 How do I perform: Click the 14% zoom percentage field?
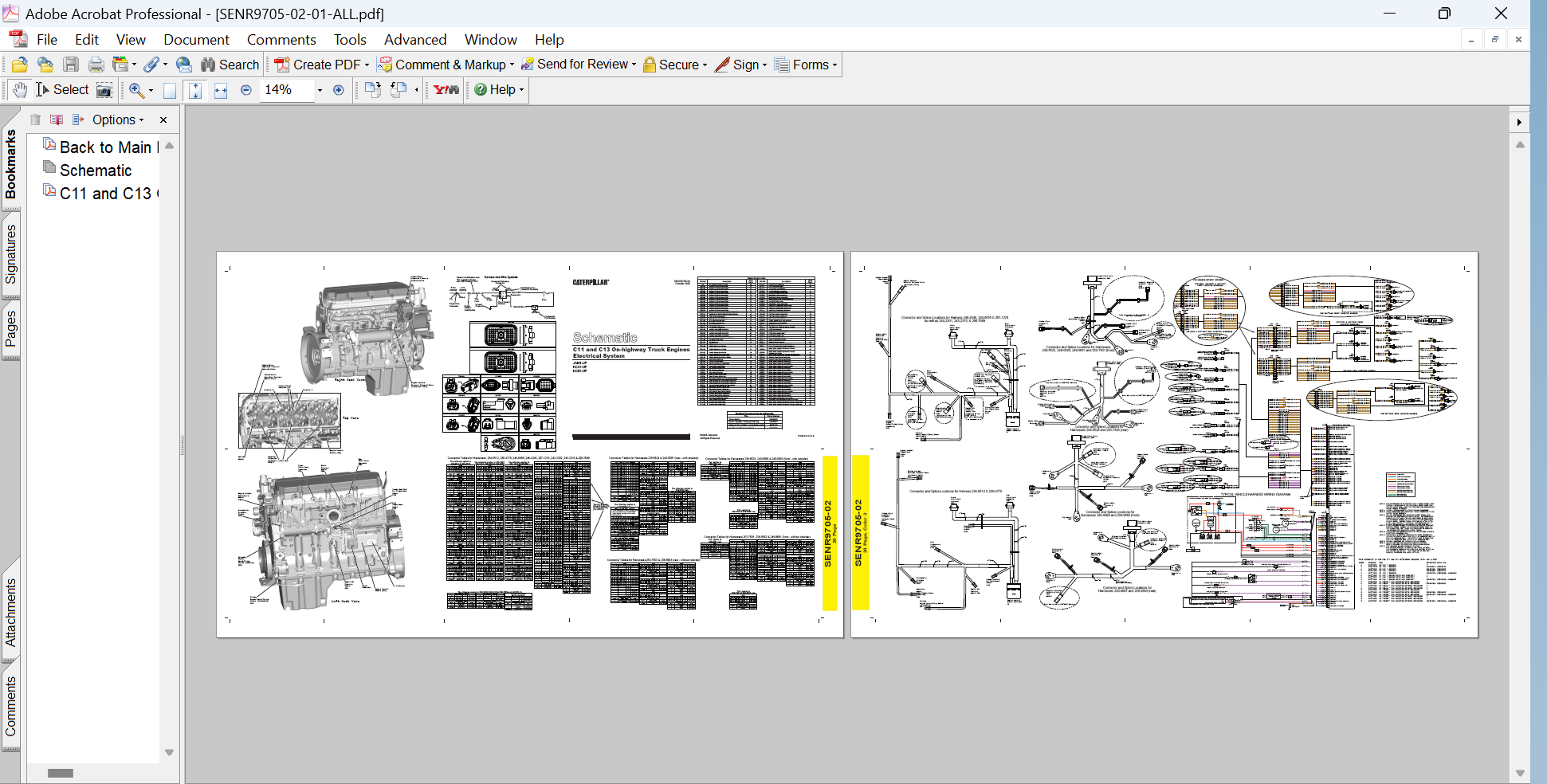pyautogui.click(x=287, y=90)
